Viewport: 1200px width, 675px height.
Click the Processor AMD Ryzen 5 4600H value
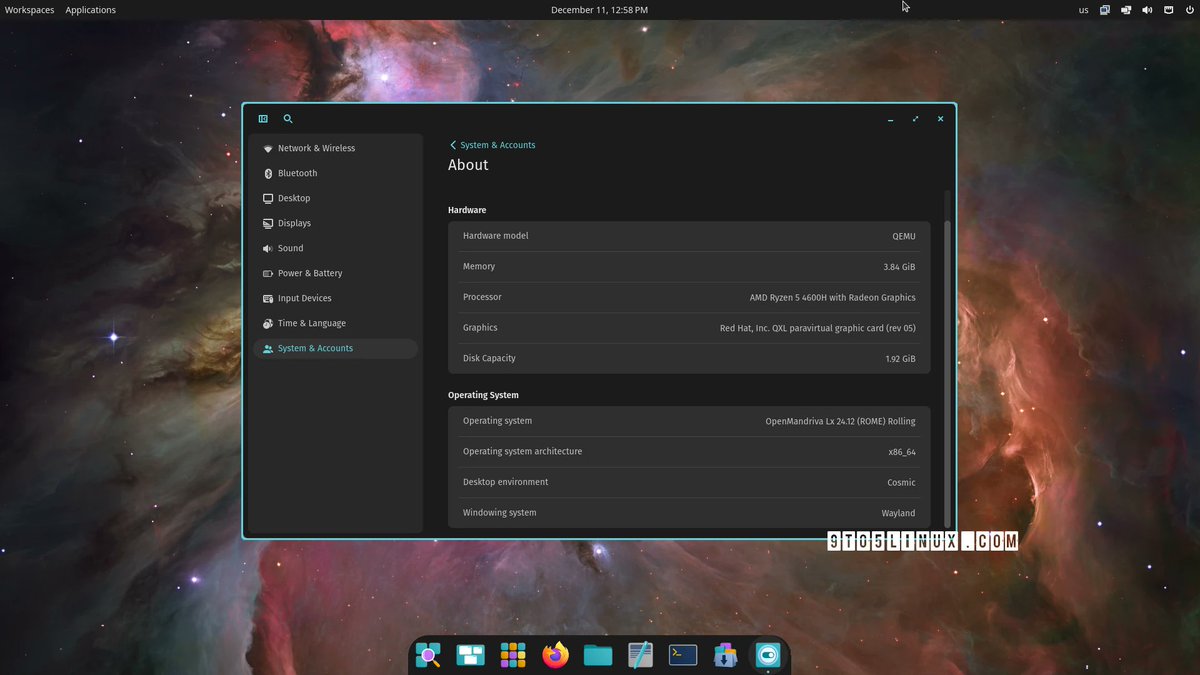832,297
